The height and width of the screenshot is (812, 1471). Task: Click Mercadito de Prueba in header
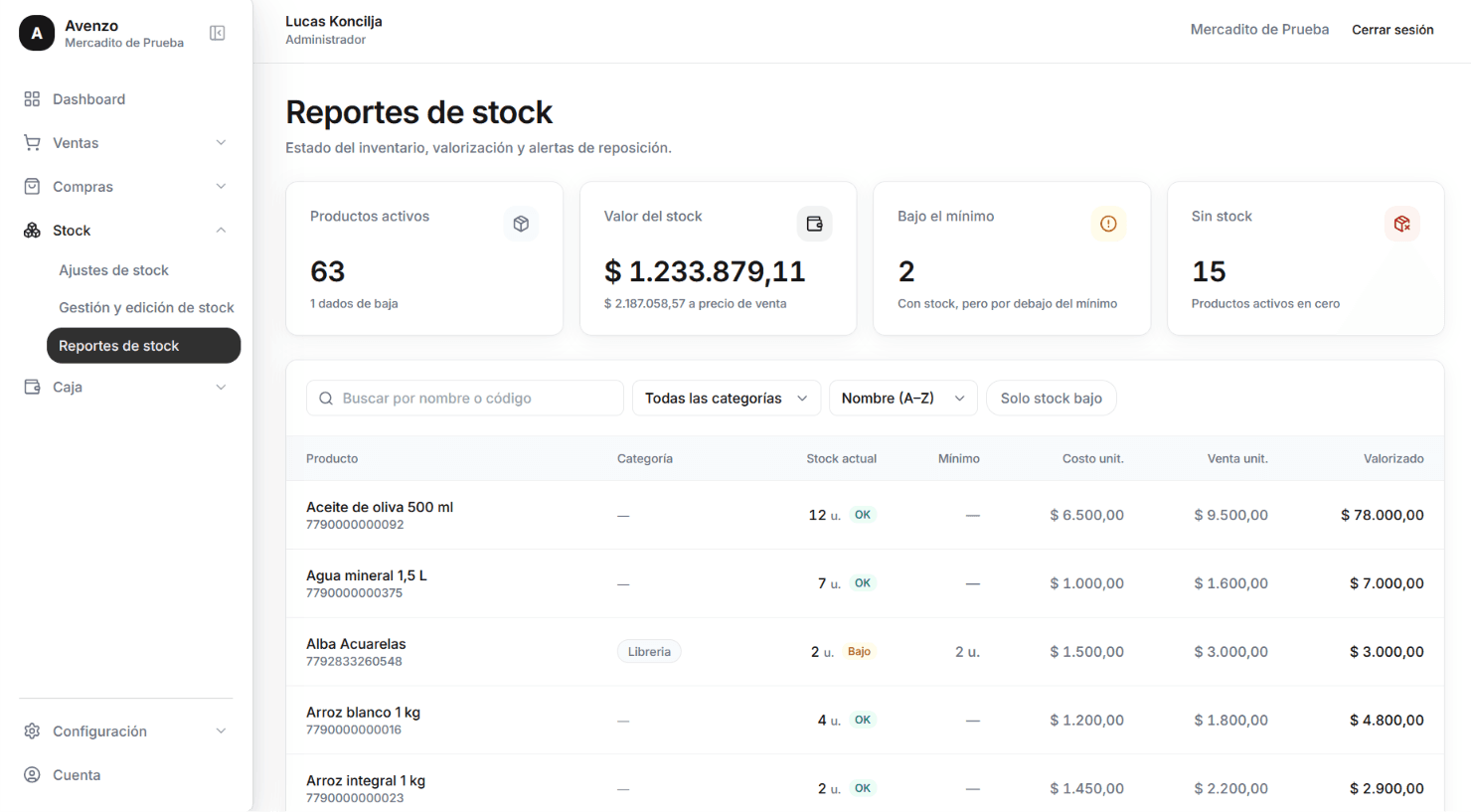pos(1259,30)
